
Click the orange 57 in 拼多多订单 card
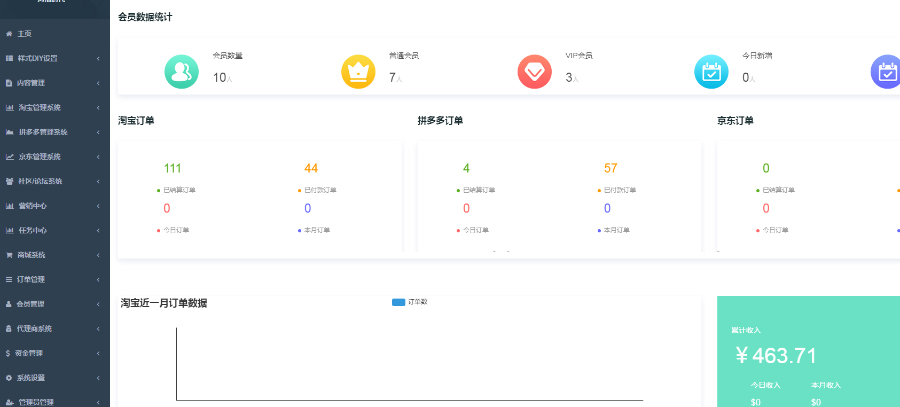point(611,168)
